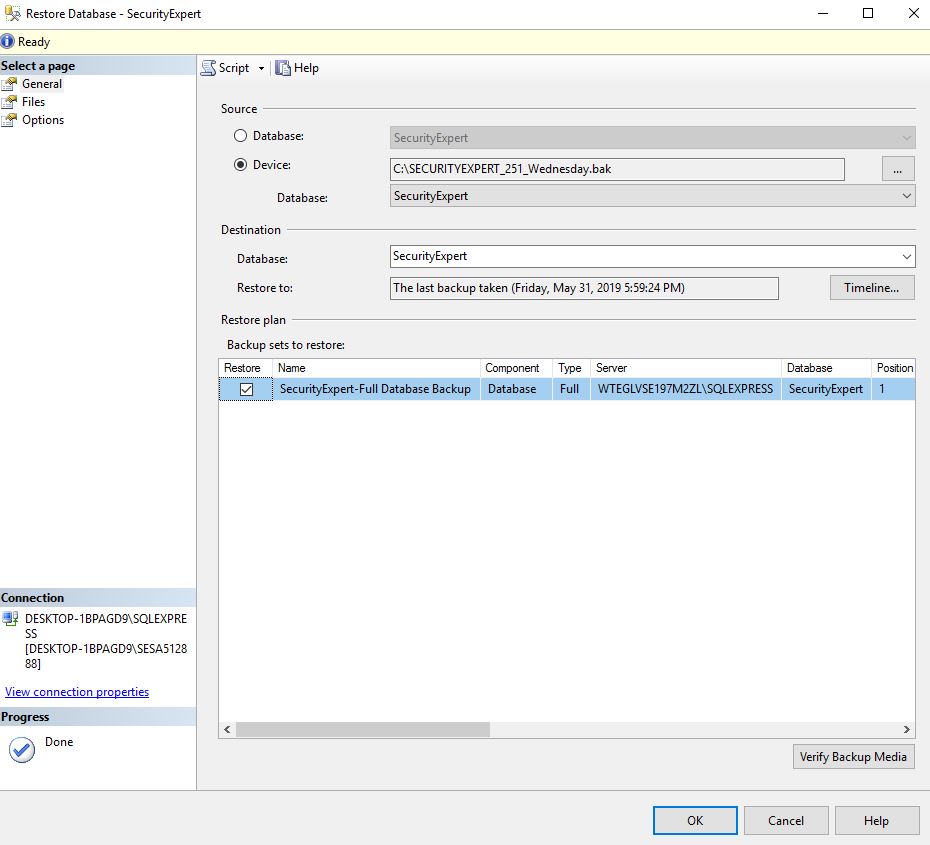Cancel the restore dialog

(786, 821)
